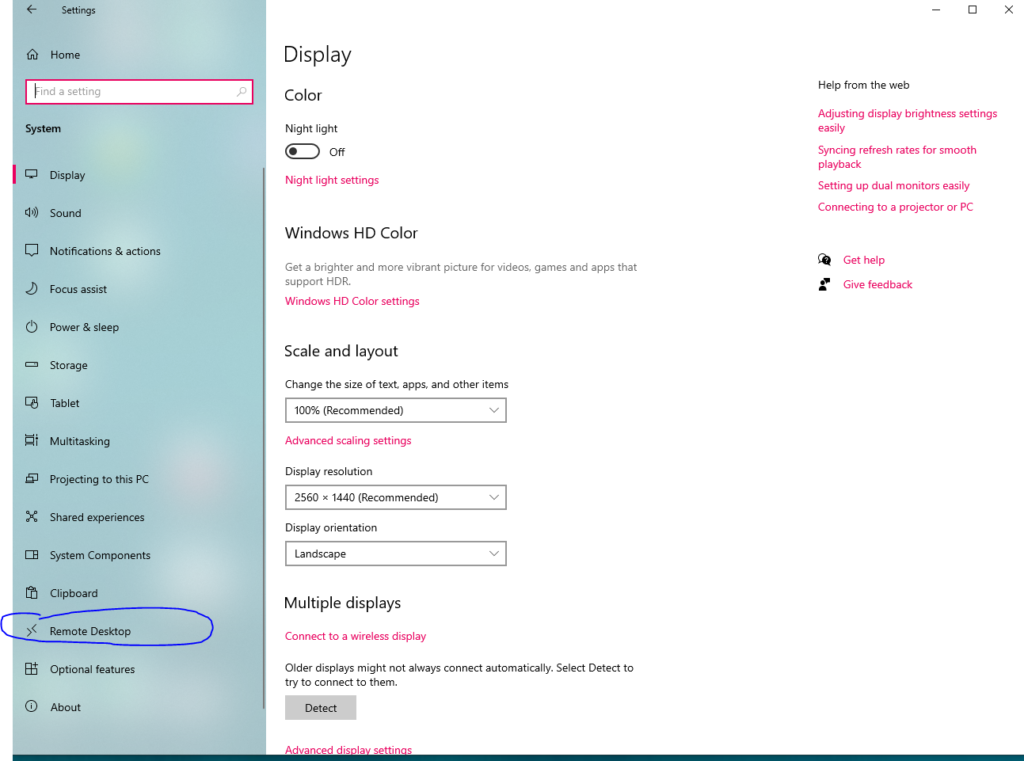Image resolution: width=1024 pixels, height=761 pixels.
Task: Click the Remote Desktop icon
Action: click(x=31, y=631)
